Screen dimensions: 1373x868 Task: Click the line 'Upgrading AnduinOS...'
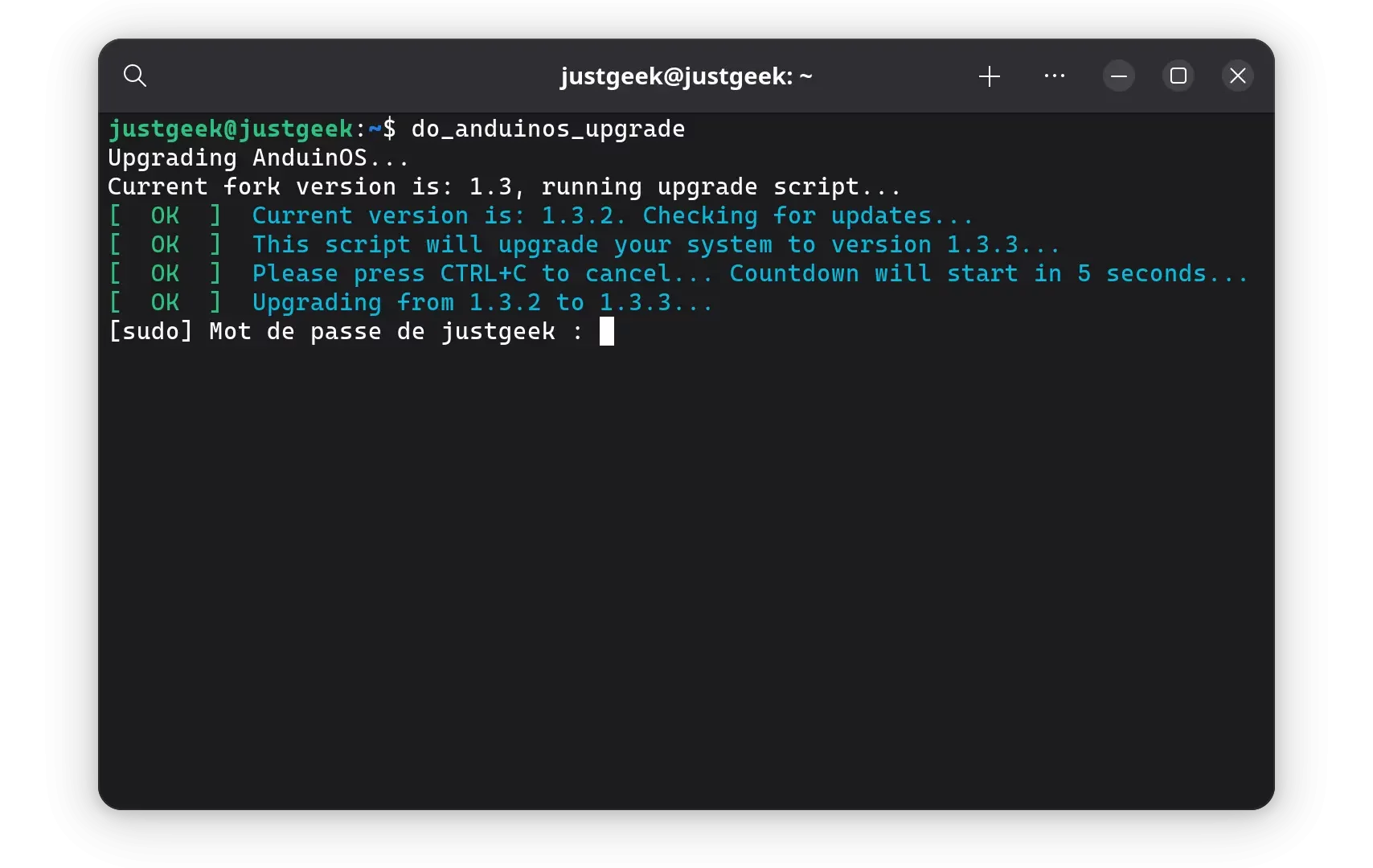tap(259, 158)
